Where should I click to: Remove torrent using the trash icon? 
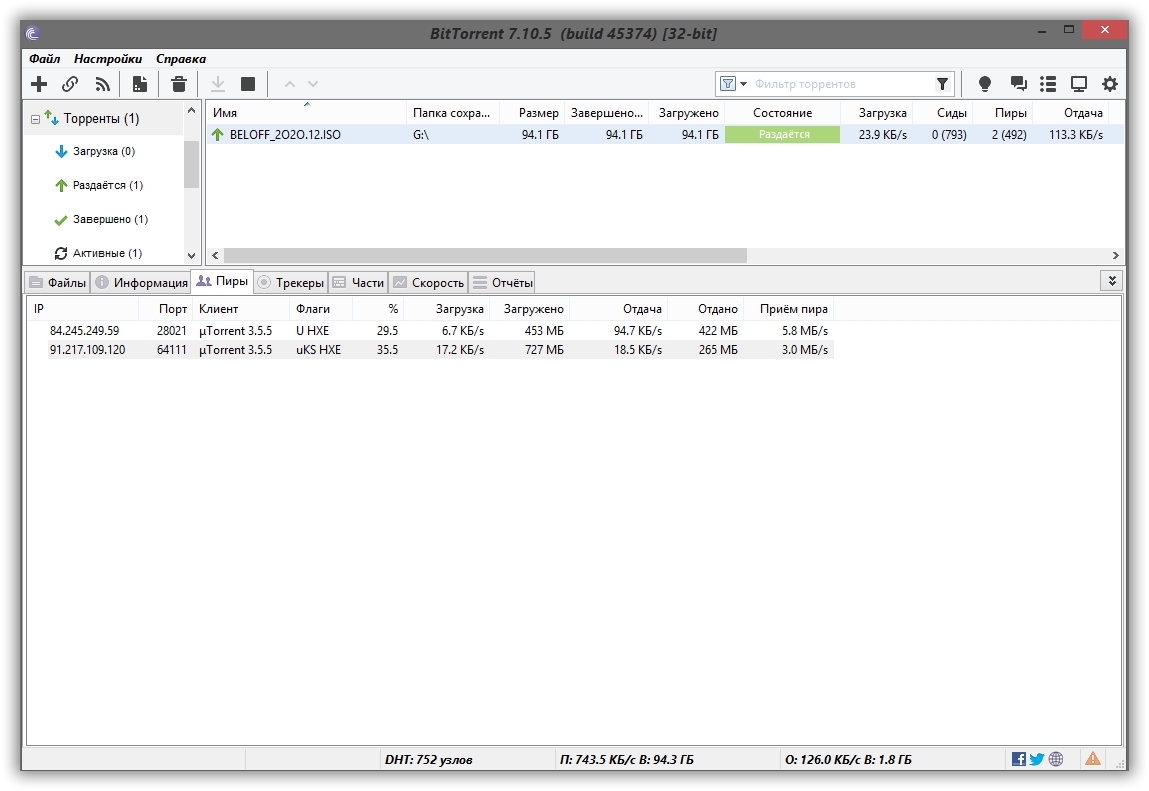(x=178, y=84)
